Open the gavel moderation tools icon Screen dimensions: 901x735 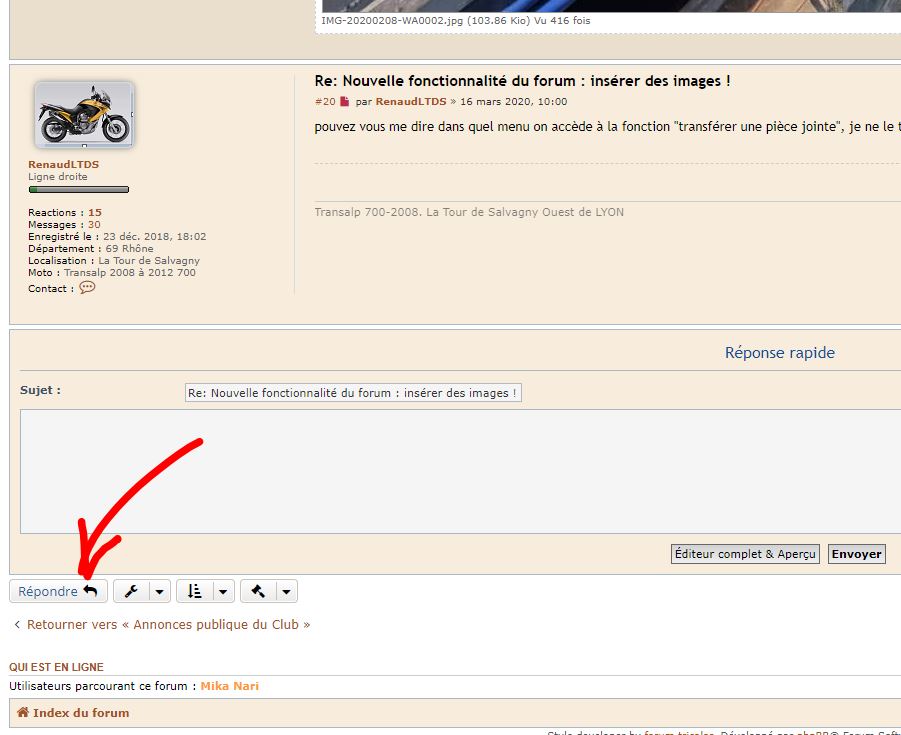[258, 591]
